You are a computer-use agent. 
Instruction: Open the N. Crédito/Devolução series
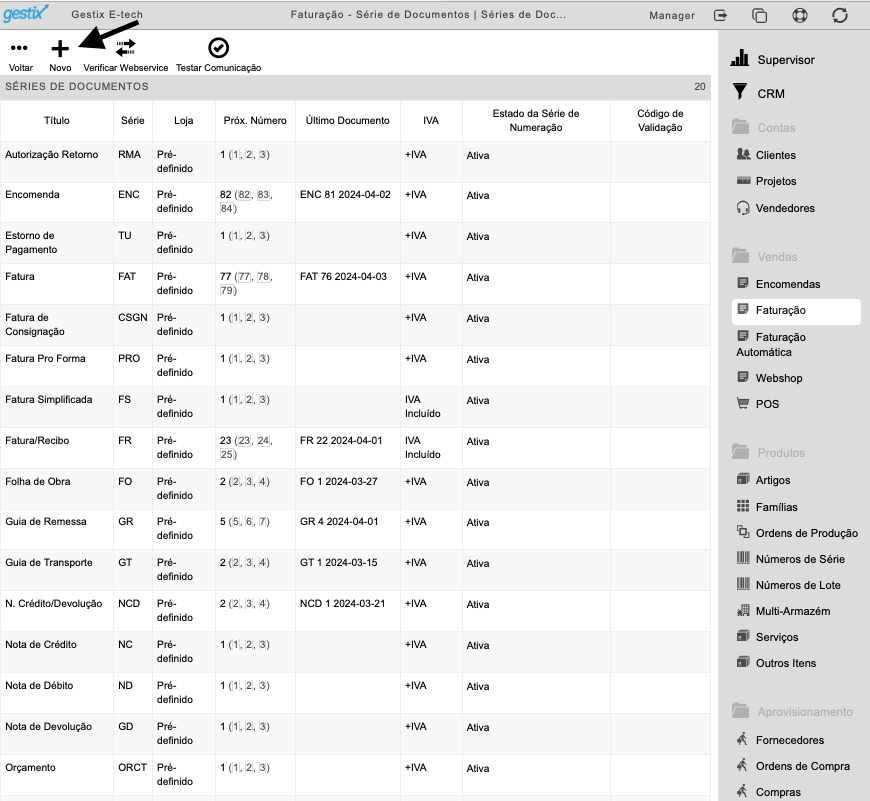click(x=53, y=604)
